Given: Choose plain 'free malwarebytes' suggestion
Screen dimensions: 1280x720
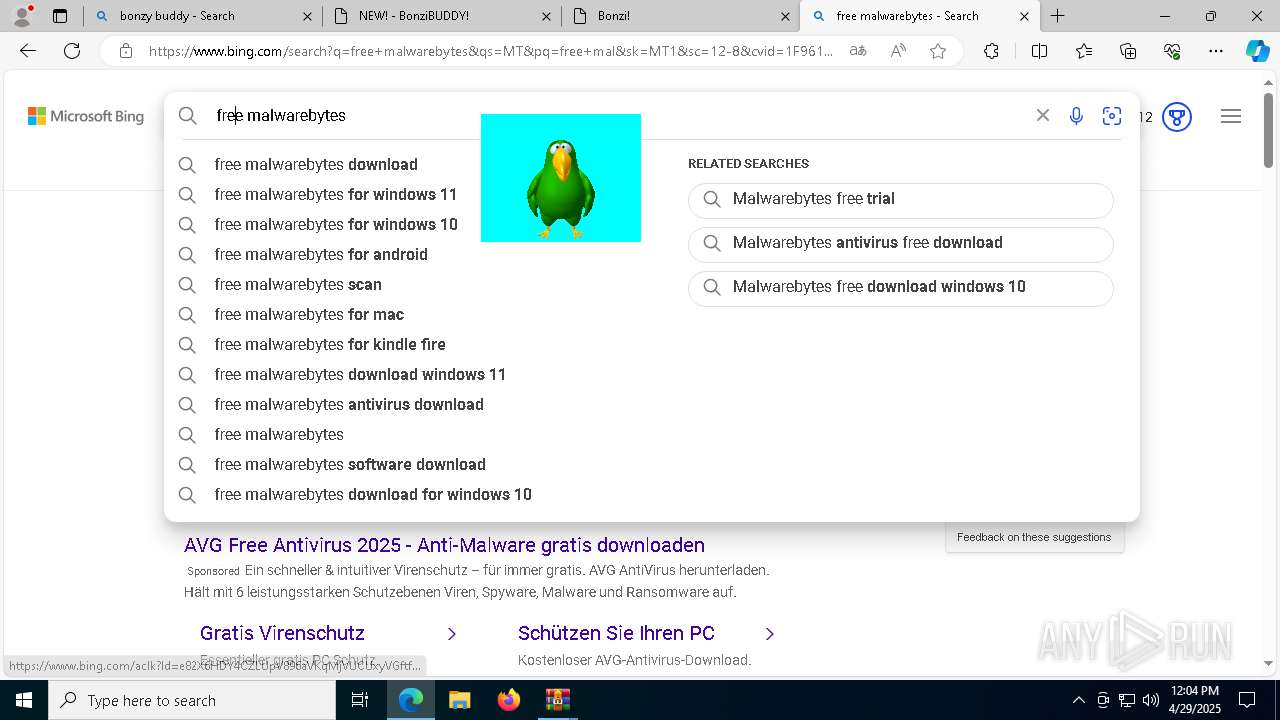Looking at the screenshot, I should pos(279,434).
